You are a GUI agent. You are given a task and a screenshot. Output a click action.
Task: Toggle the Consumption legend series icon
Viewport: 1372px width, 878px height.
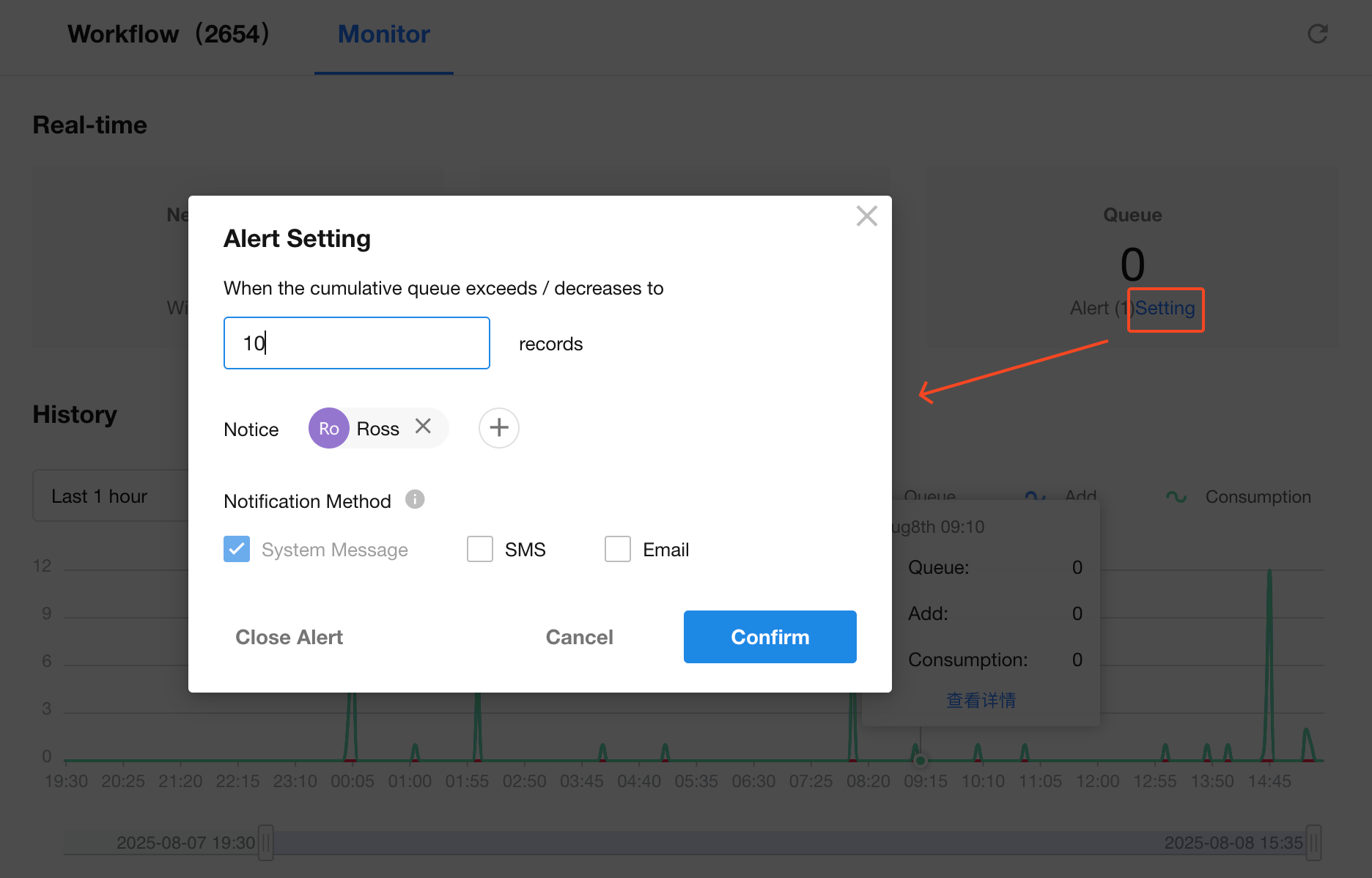coord(1176,497)
